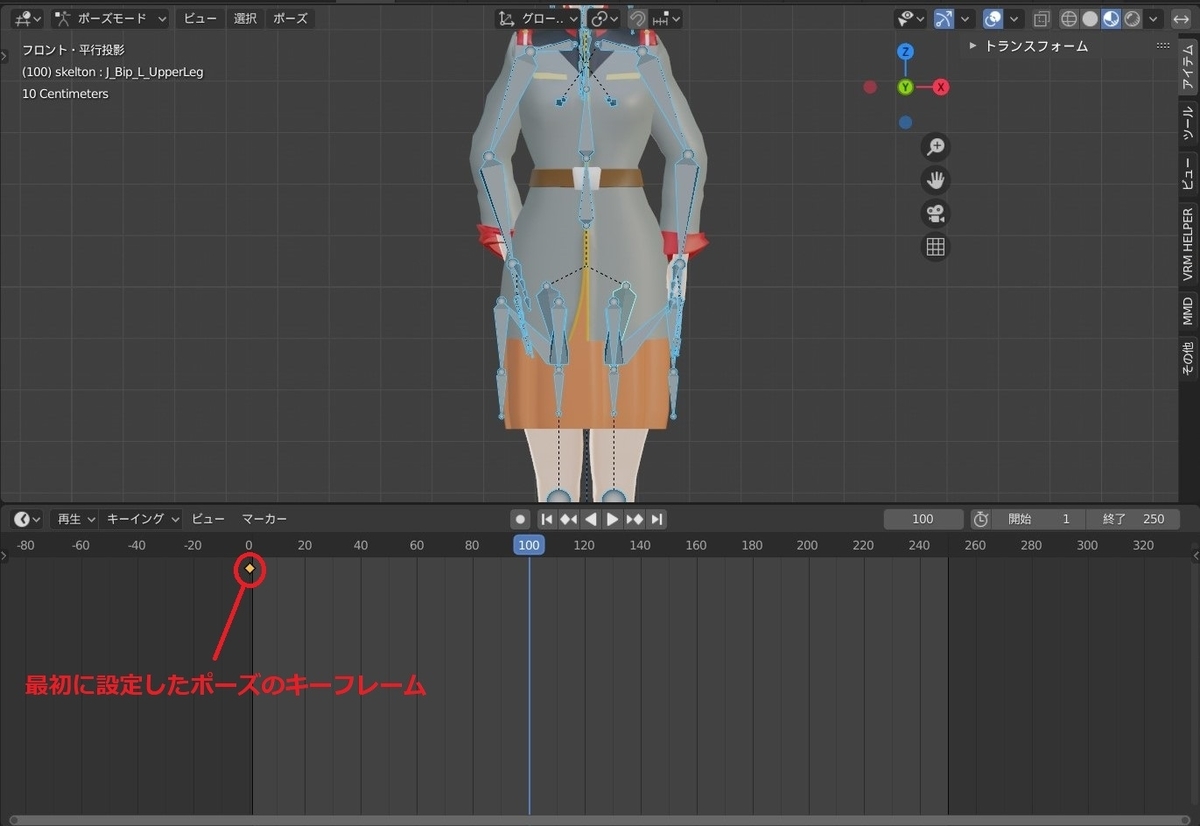Open the object visibility and selectability dropdown

click(910, 18)
